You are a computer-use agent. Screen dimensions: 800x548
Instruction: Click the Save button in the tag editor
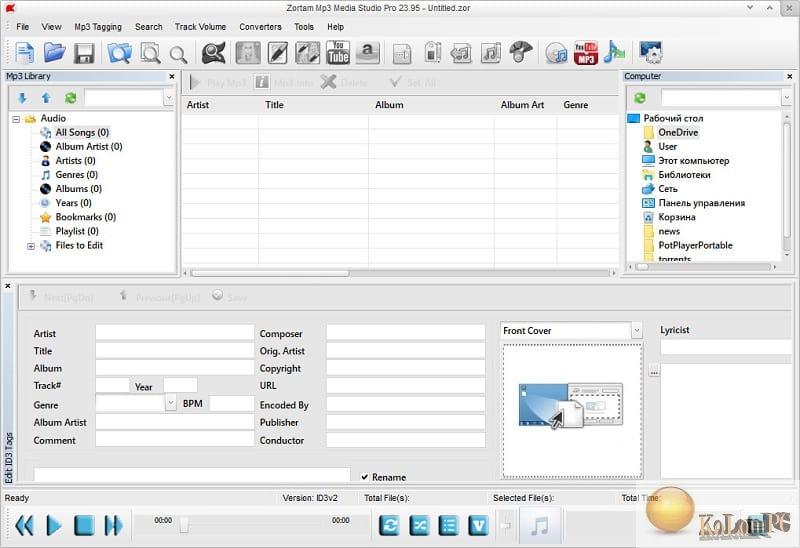[230, 296]
